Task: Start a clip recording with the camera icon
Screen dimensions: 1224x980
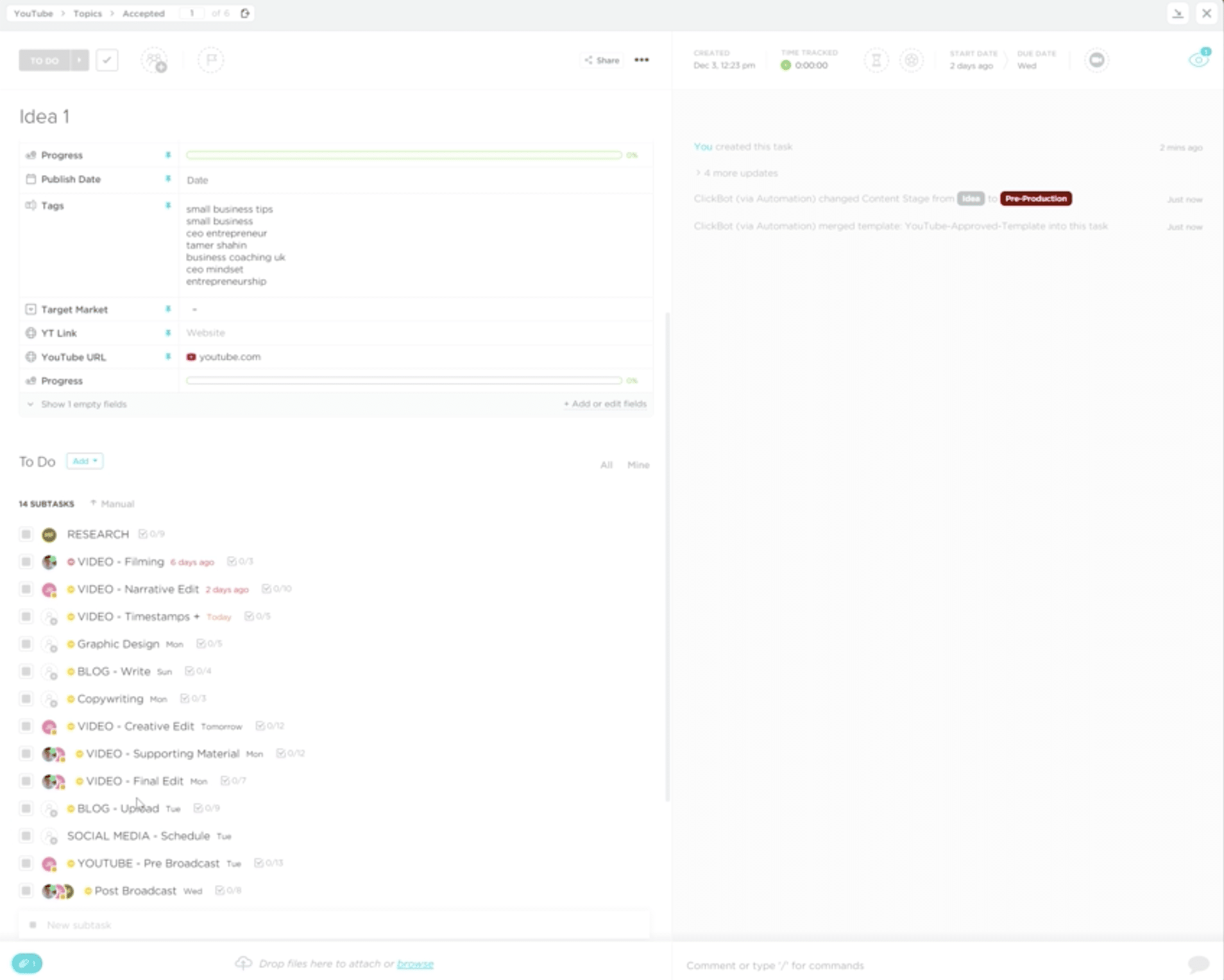Action: (1096, 60)
